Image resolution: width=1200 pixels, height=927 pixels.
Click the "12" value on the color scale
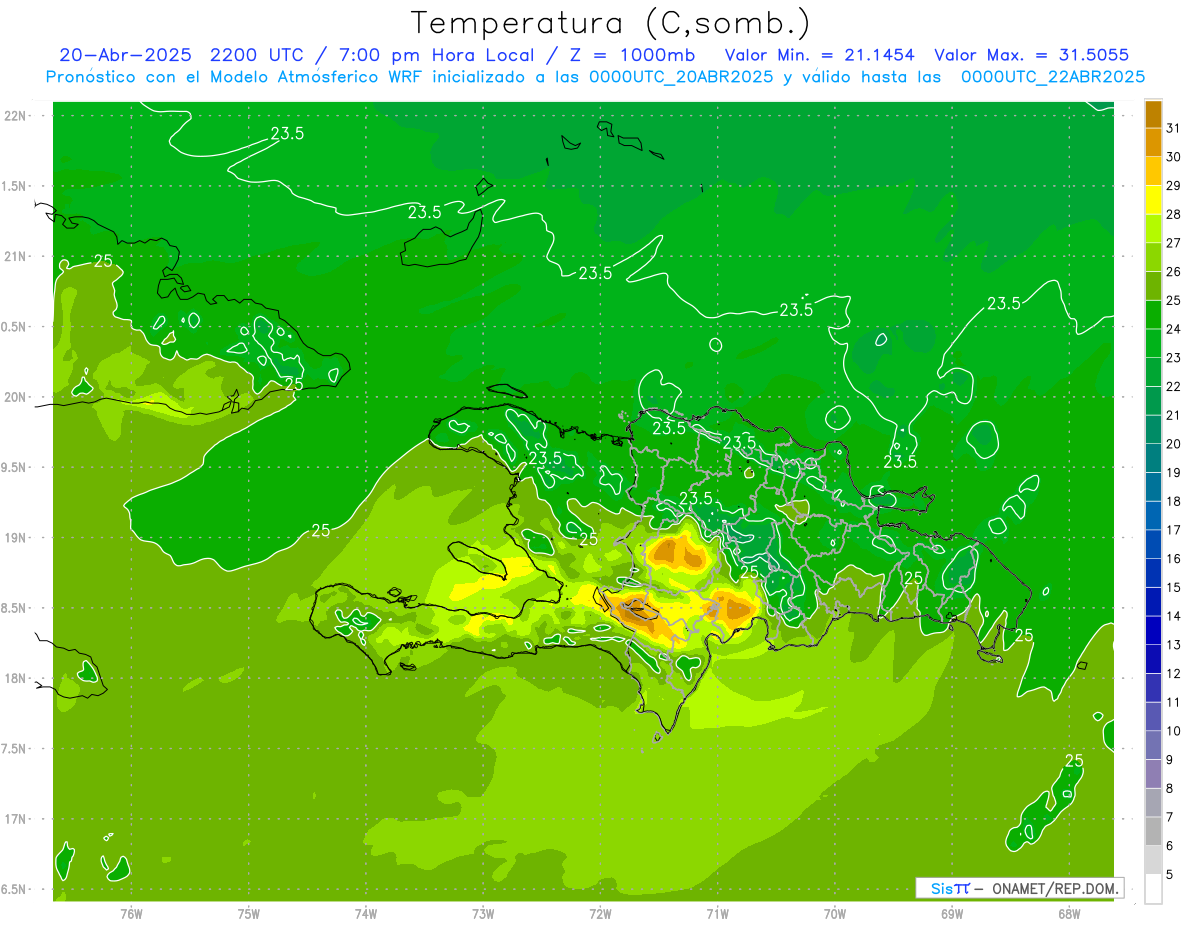point(1174,674)
